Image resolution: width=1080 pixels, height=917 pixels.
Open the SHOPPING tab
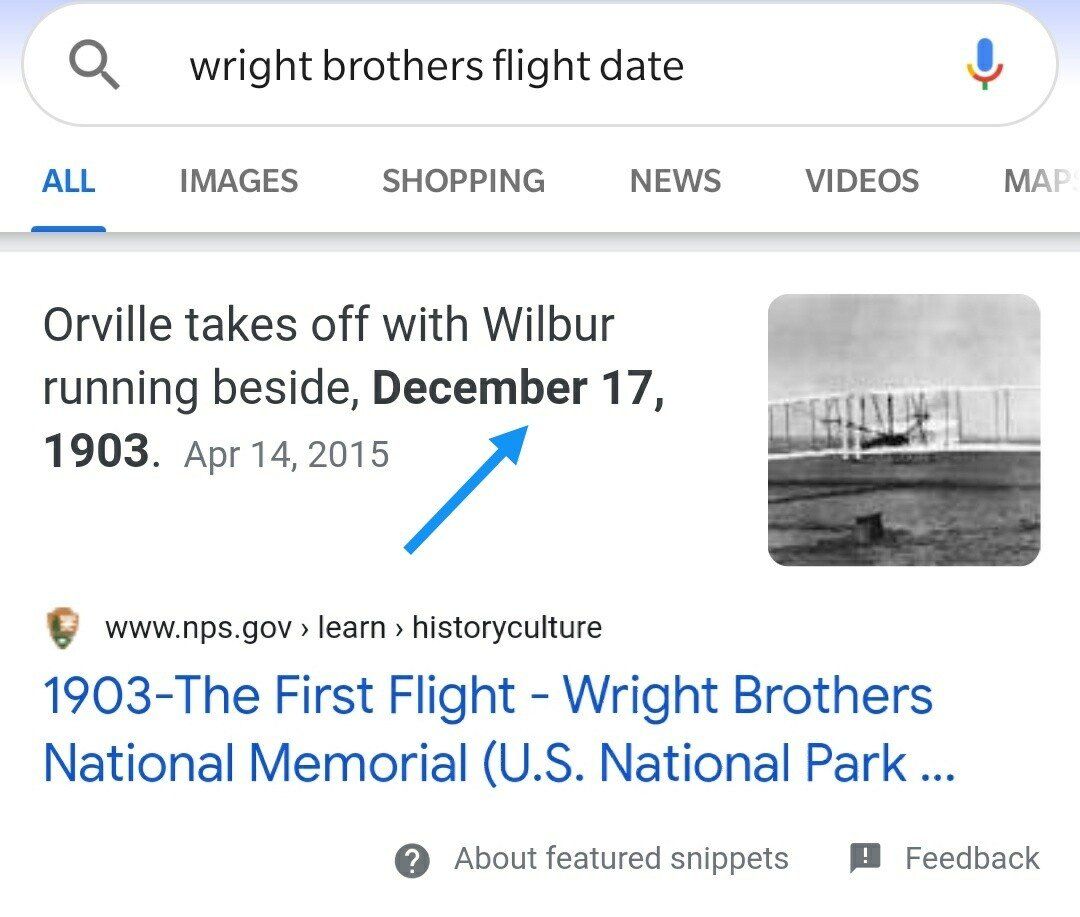pyautogui.click(x=463, y=181)
